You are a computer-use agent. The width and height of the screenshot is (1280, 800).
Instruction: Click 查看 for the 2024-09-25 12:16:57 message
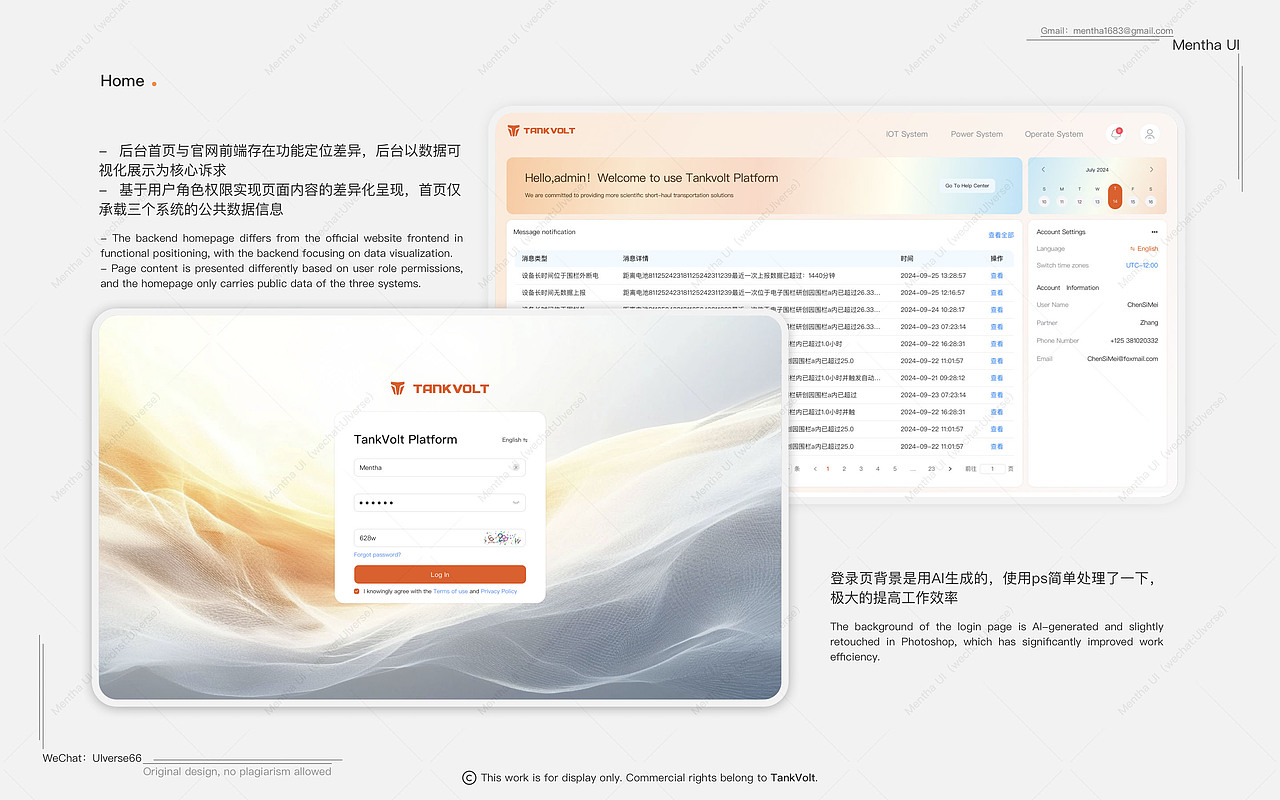click(996, 293)
